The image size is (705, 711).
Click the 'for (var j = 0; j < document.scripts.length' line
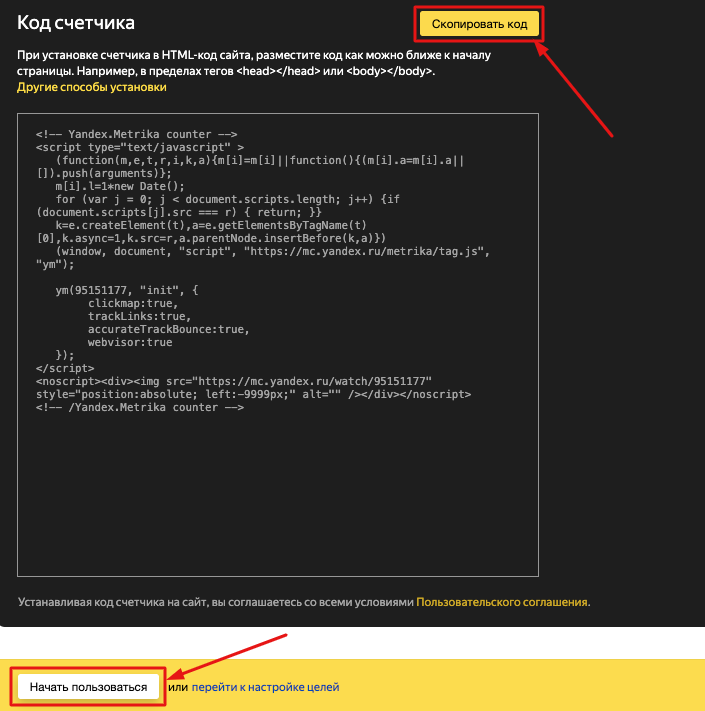click(228, 200)
